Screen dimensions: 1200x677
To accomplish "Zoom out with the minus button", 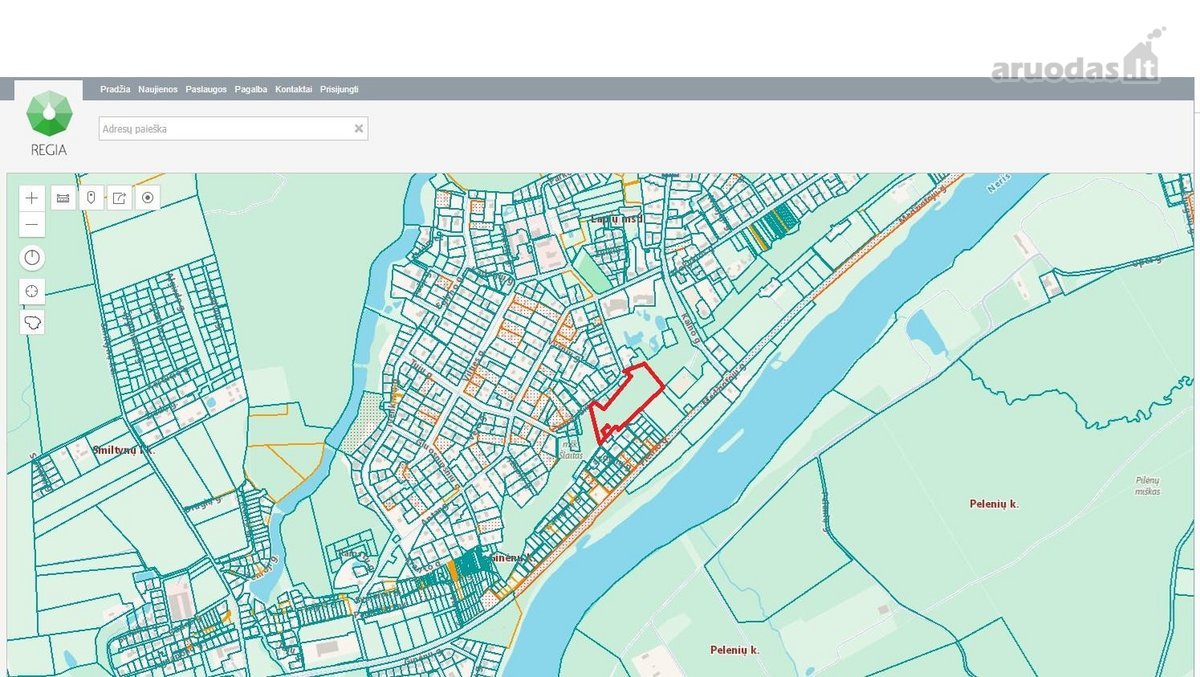I will 33,223.
